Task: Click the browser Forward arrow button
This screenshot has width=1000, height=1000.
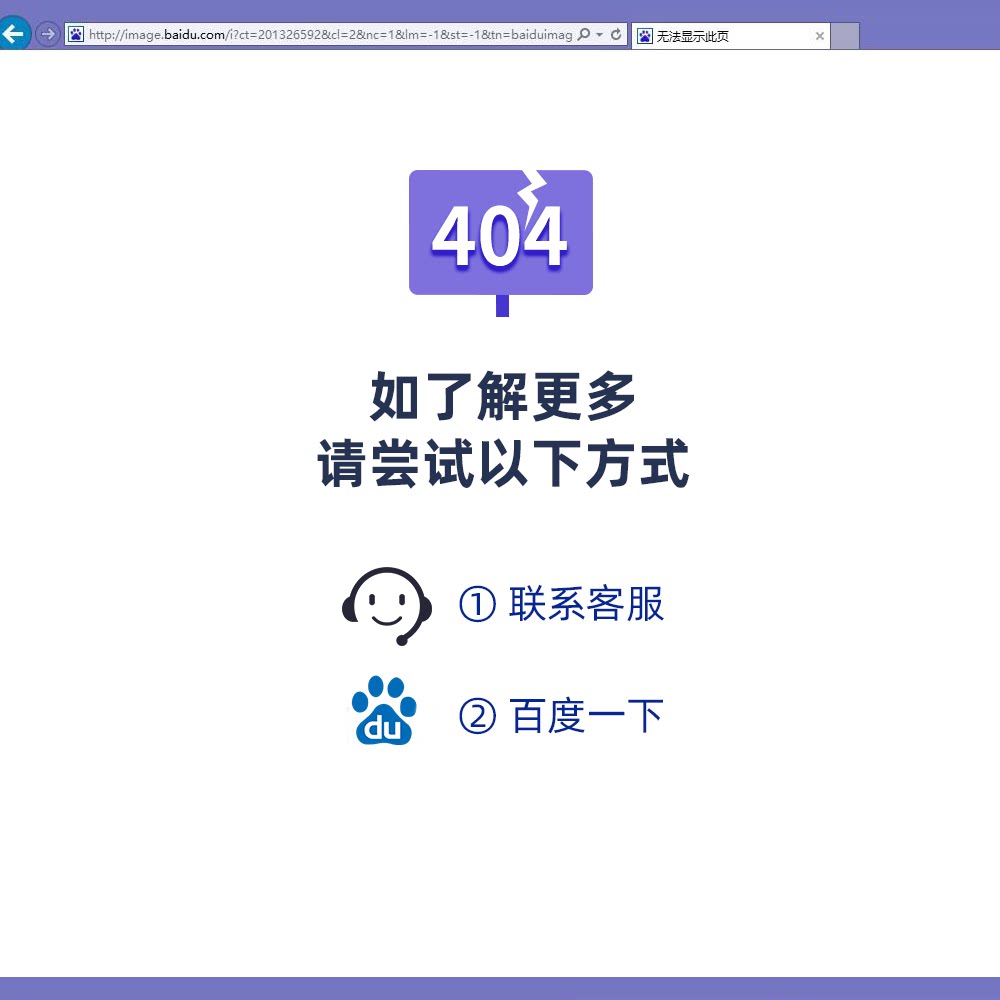Action: pyautogui.click(x=47, y=35)
